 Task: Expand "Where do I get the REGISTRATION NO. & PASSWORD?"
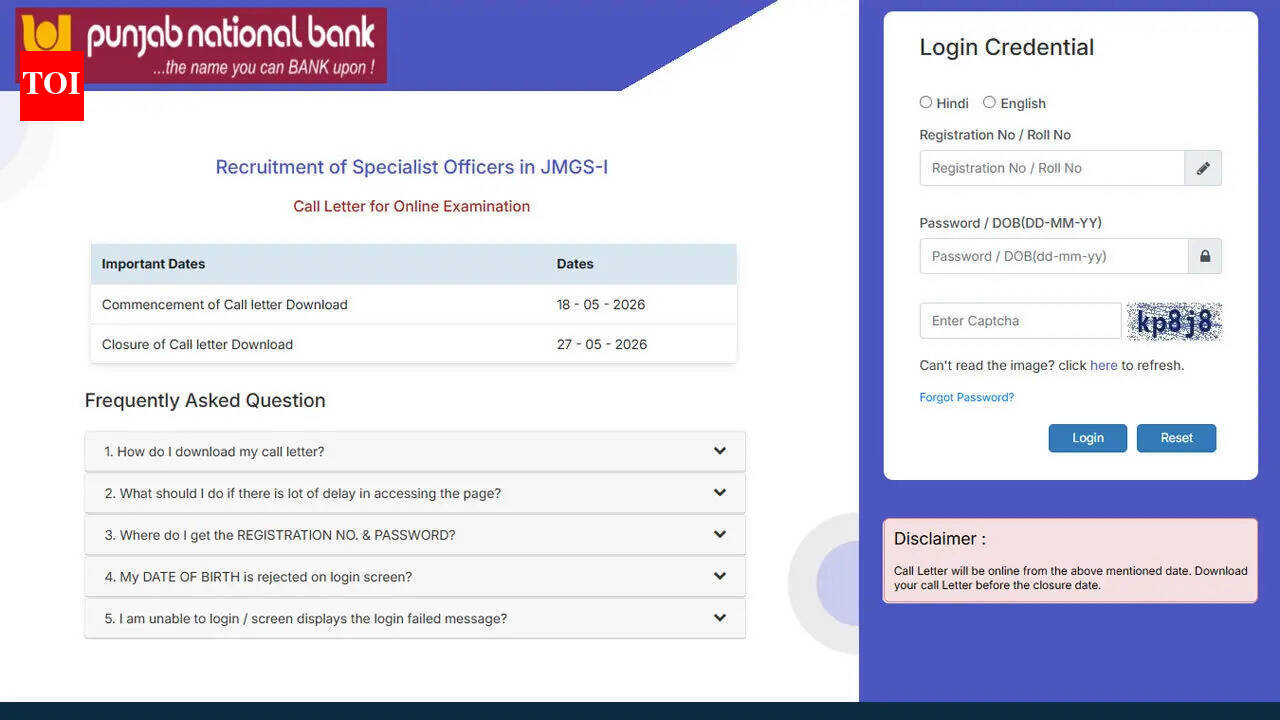(x=415, y=535)
